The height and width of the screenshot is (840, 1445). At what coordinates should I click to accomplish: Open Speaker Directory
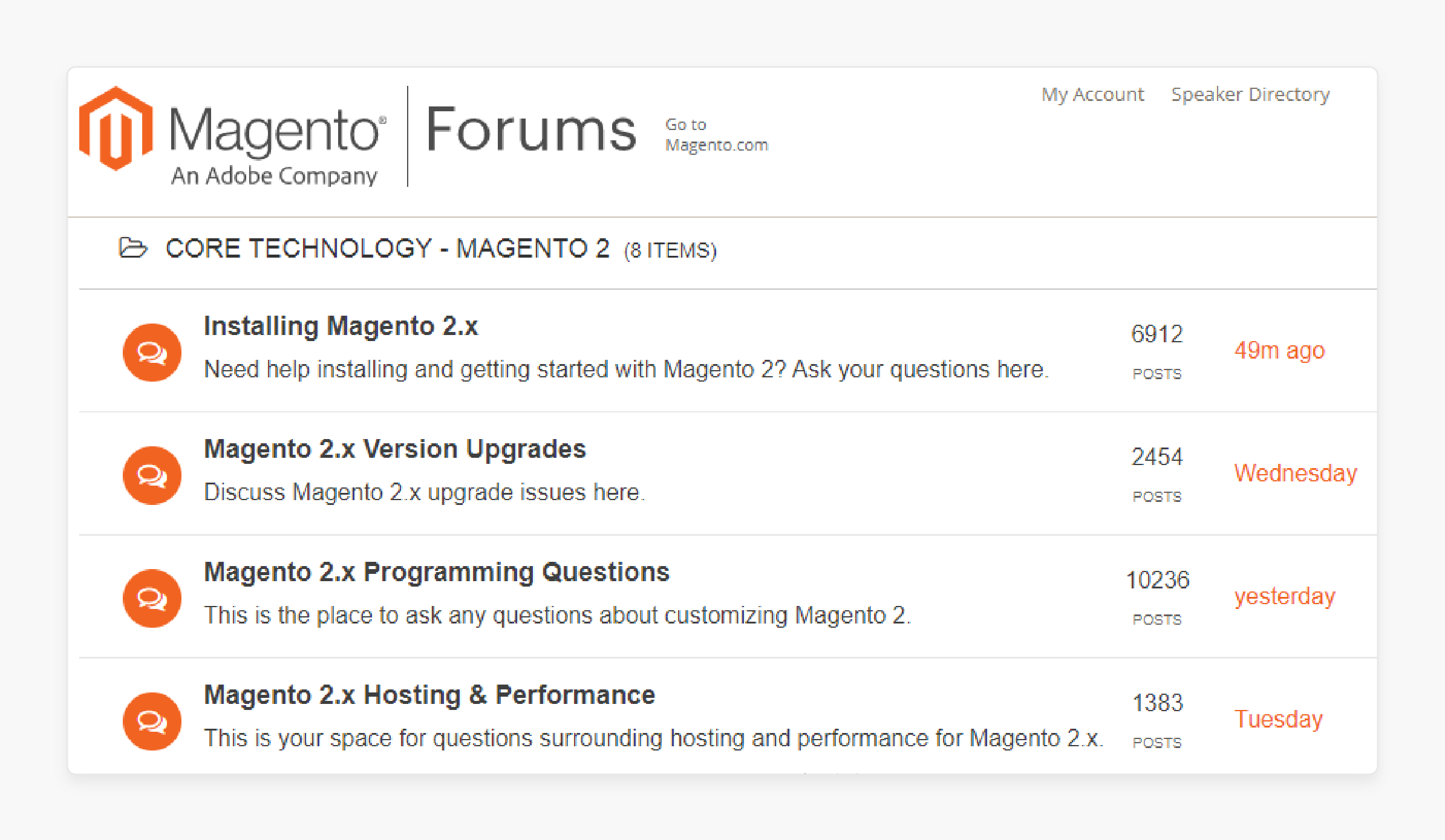[x=1250, y=94]
